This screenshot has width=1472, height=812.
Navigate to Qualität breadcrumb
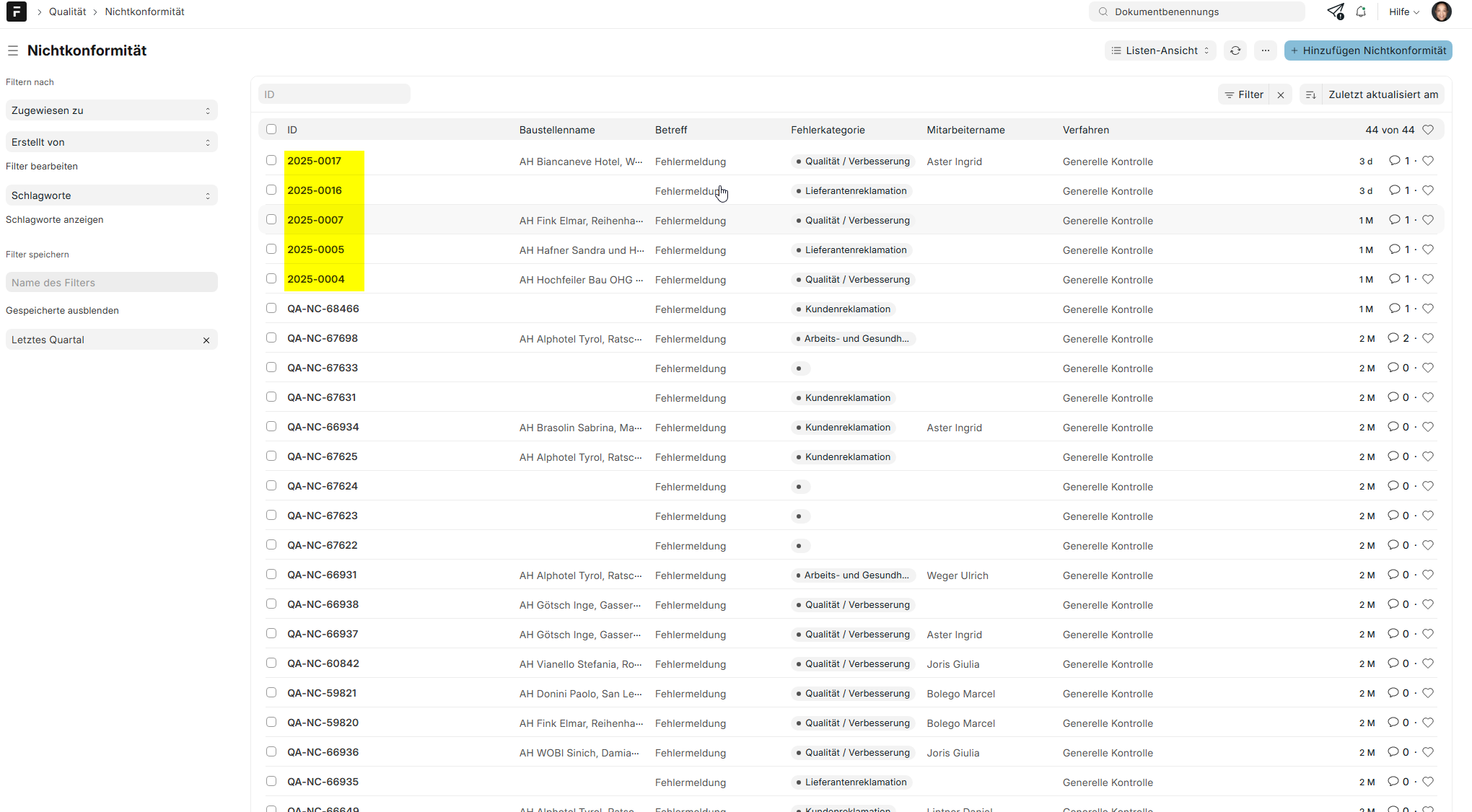pos(67,12)
